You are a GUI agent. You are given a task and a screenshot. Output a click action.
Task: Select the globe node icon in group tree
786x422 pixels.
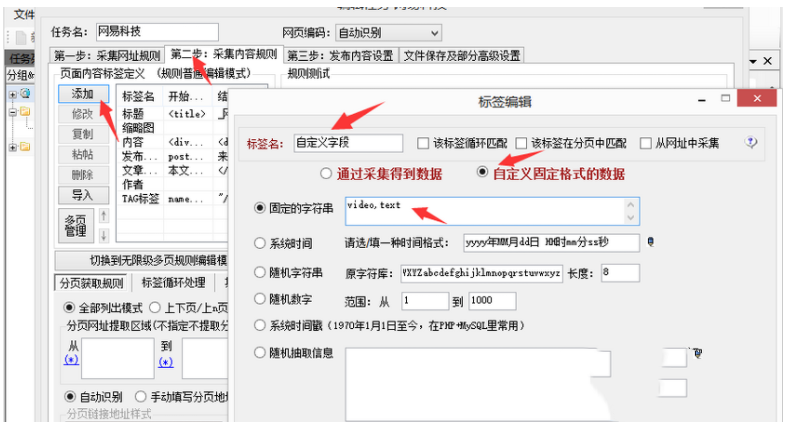[x=24, y=94]
